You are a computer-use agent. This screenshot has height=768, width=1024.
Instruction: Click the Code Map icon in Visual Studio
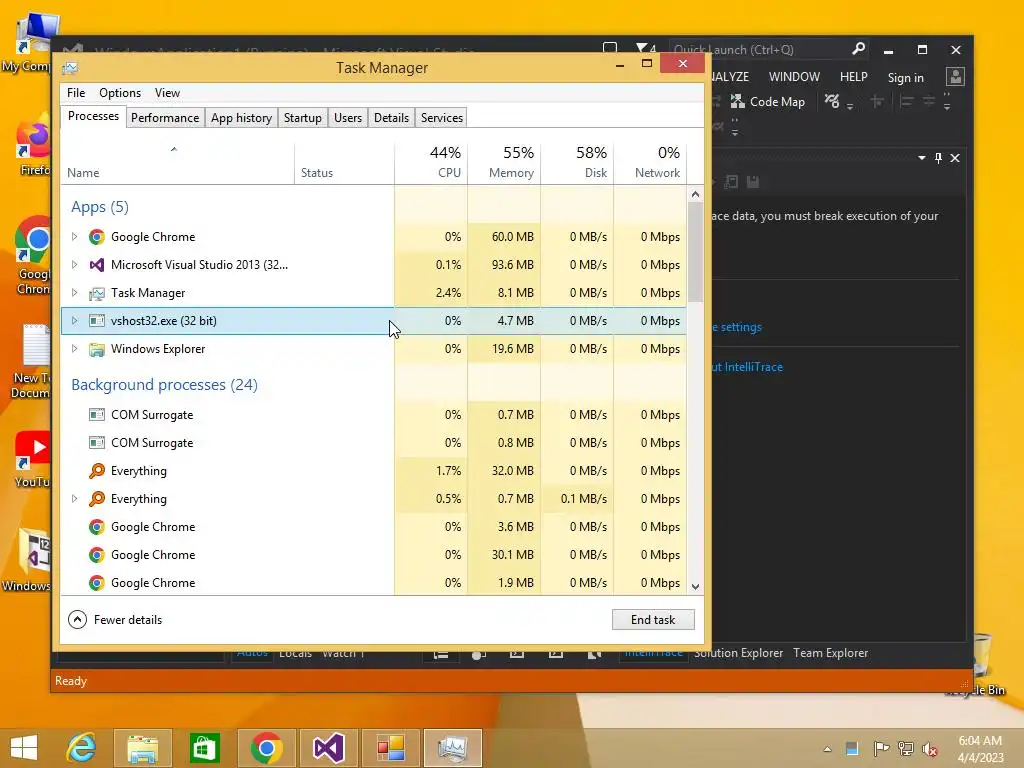pyautogui.click(x=737, y=102)
